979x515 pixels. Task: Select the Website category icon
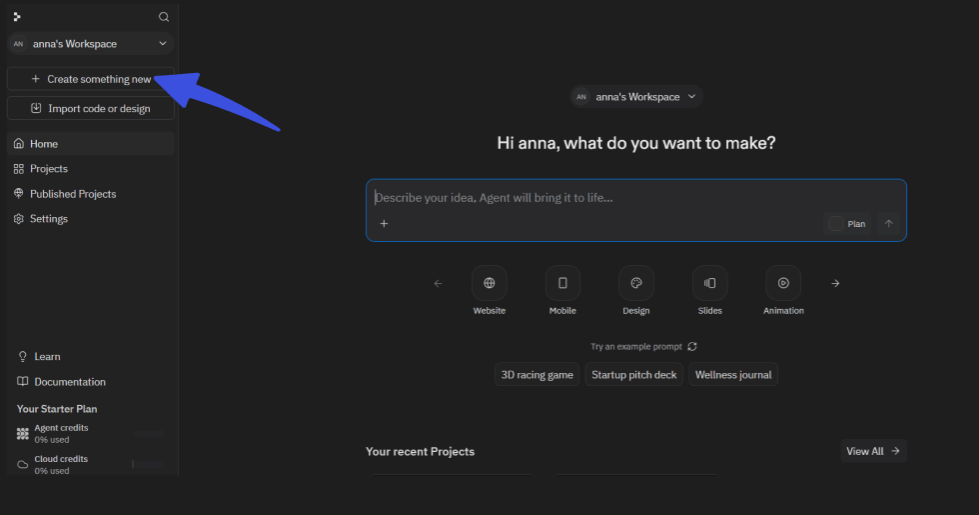489,283
